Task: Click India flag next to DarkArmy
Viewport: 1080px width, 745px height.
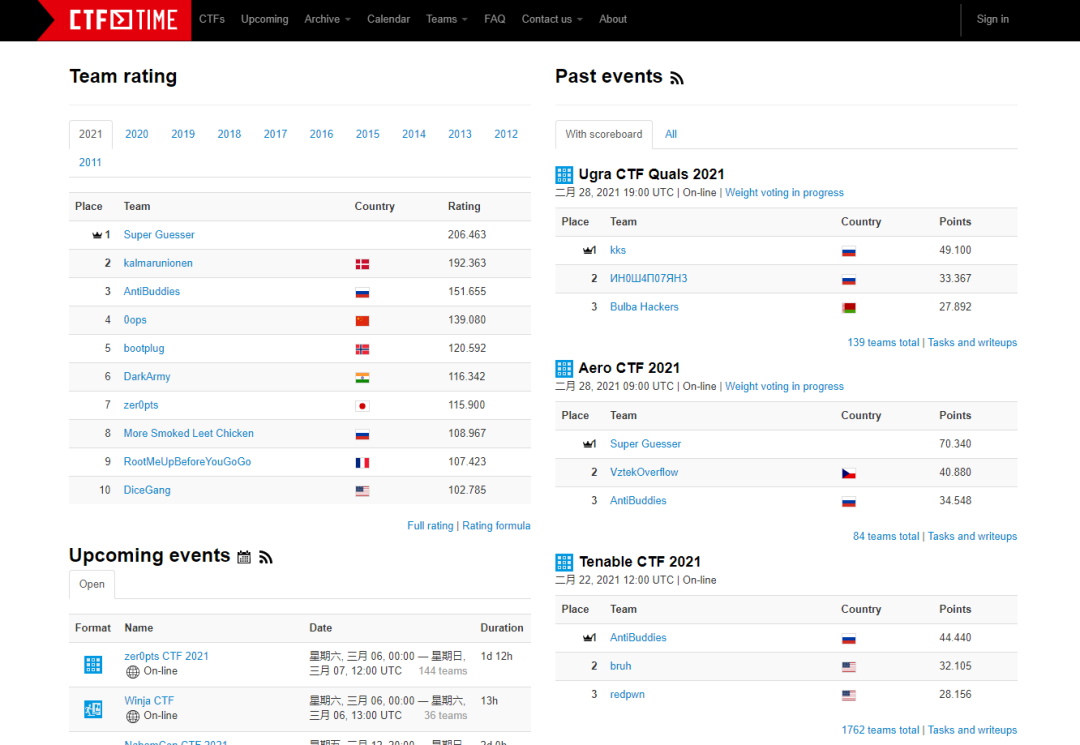Action: point(362,377)
